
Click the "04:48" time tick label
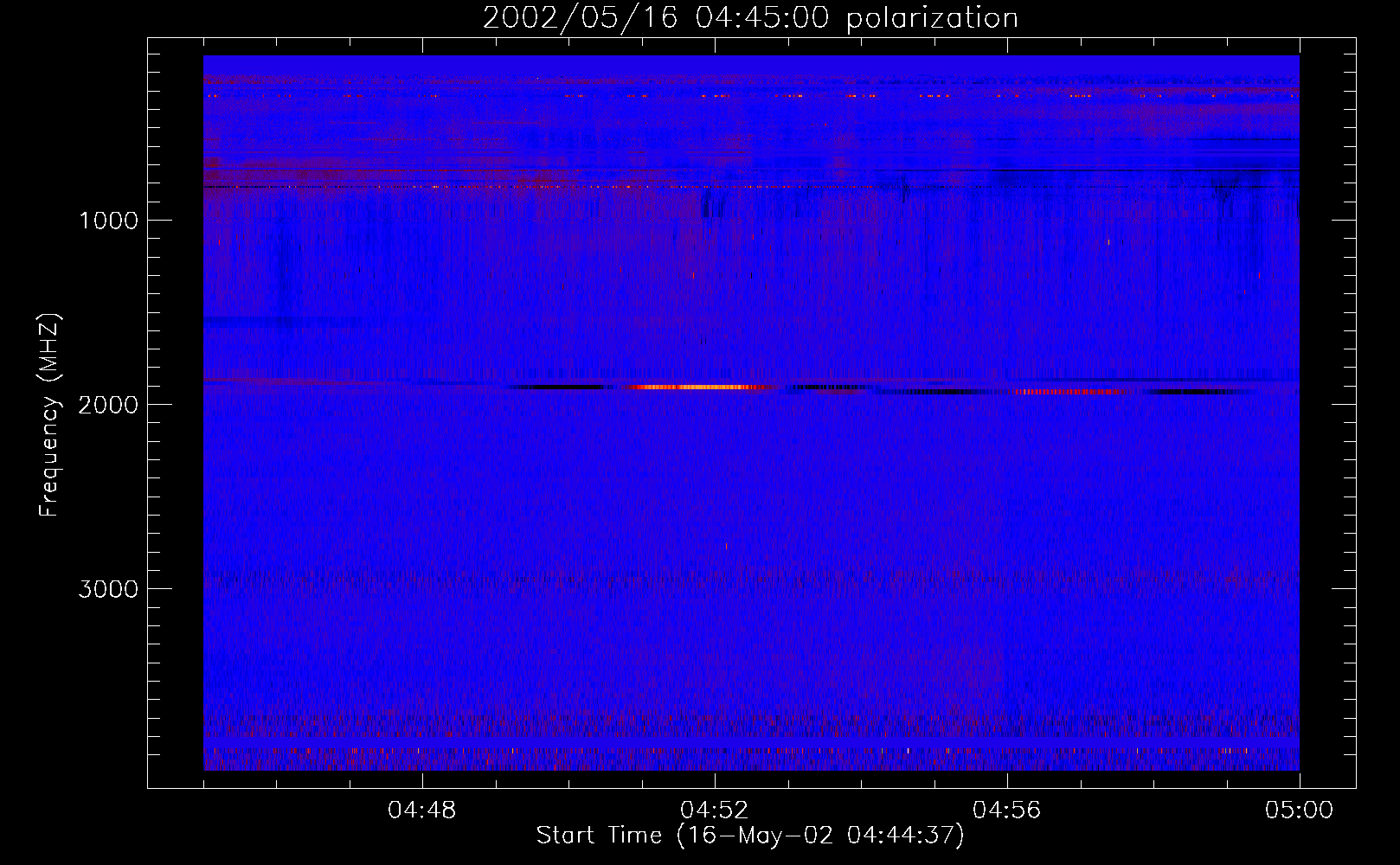coord(422,811)
